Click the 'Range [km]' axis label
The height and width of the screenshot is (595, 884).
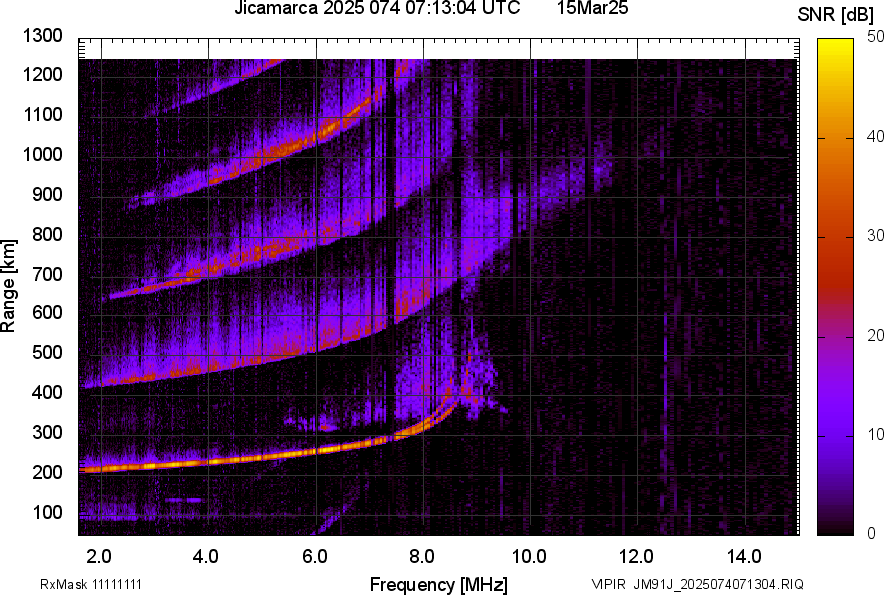coord(8,286)
